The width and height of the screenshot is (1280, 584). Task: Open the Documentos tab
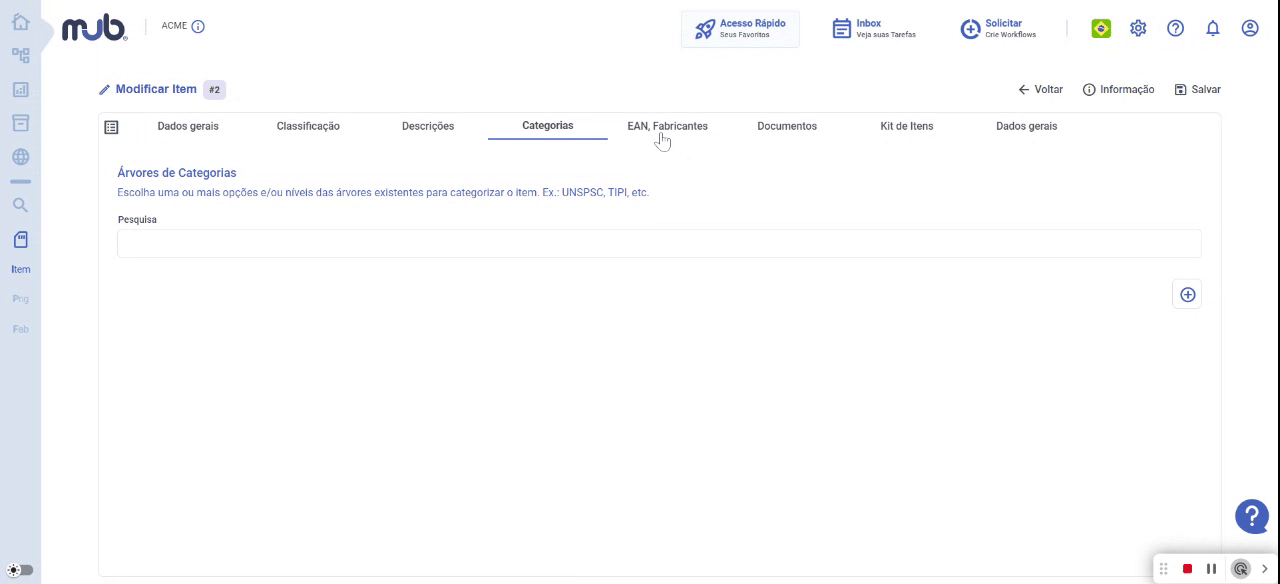tap(787, 126)
